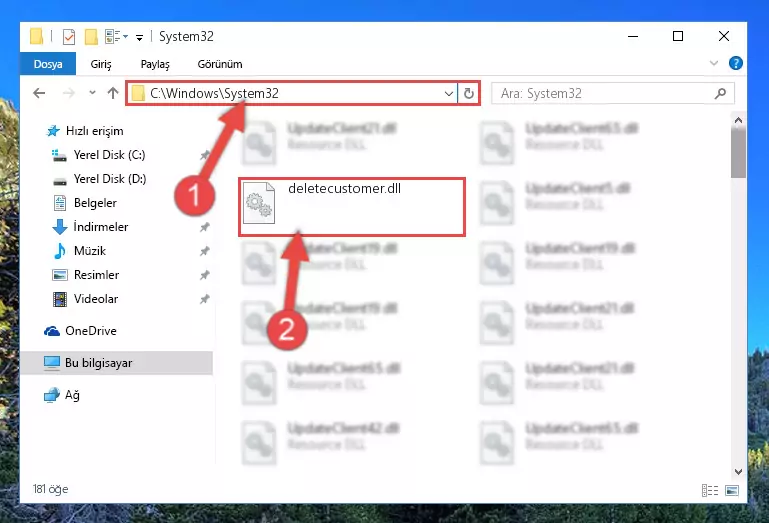Open the blue Help question icon
769x523 pixels.
(736, 63)
